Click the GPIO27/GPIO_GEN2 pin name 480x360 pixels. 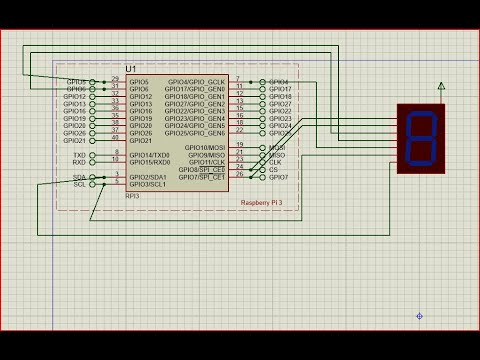point(195,104)
